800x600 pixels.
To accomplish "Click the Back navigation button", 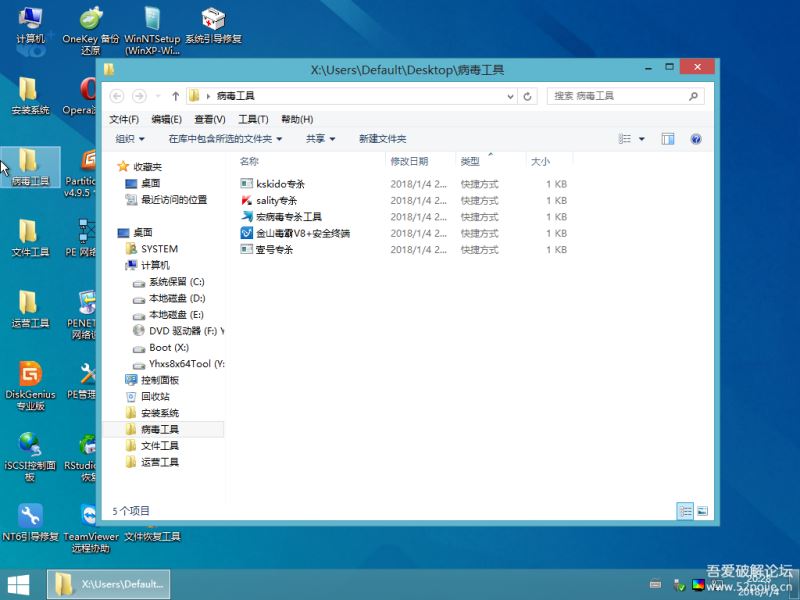I will point(117,96).
